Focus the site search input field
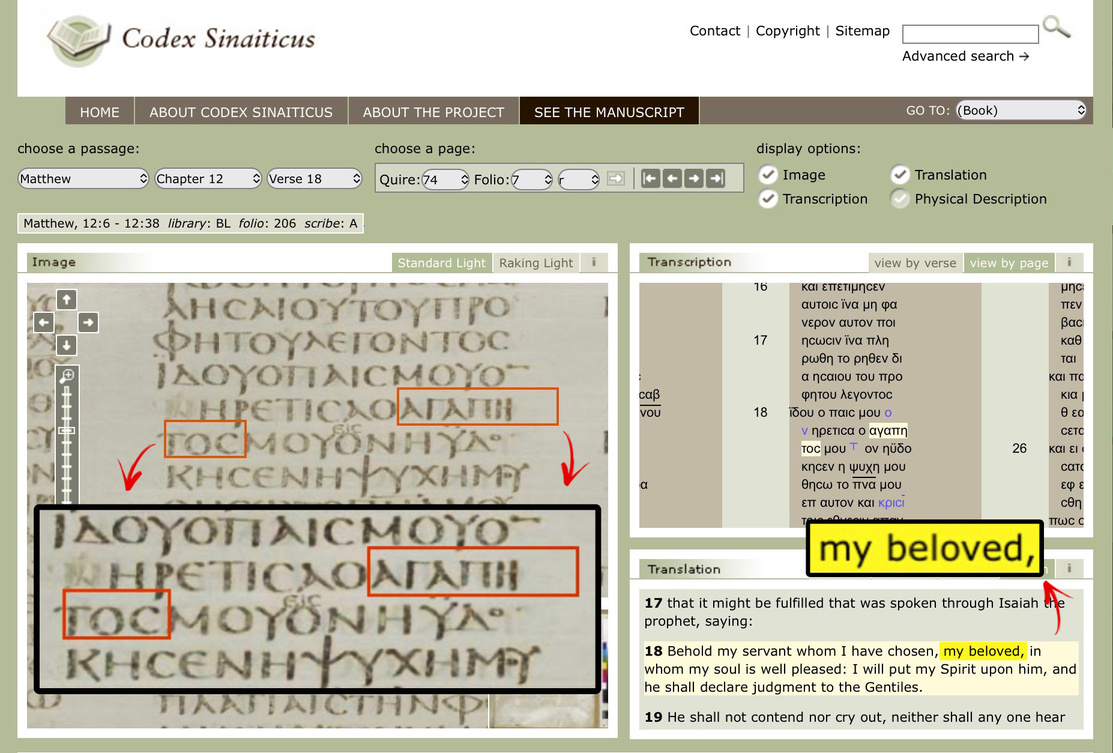 pyautogui.click(x=970, y=33)
